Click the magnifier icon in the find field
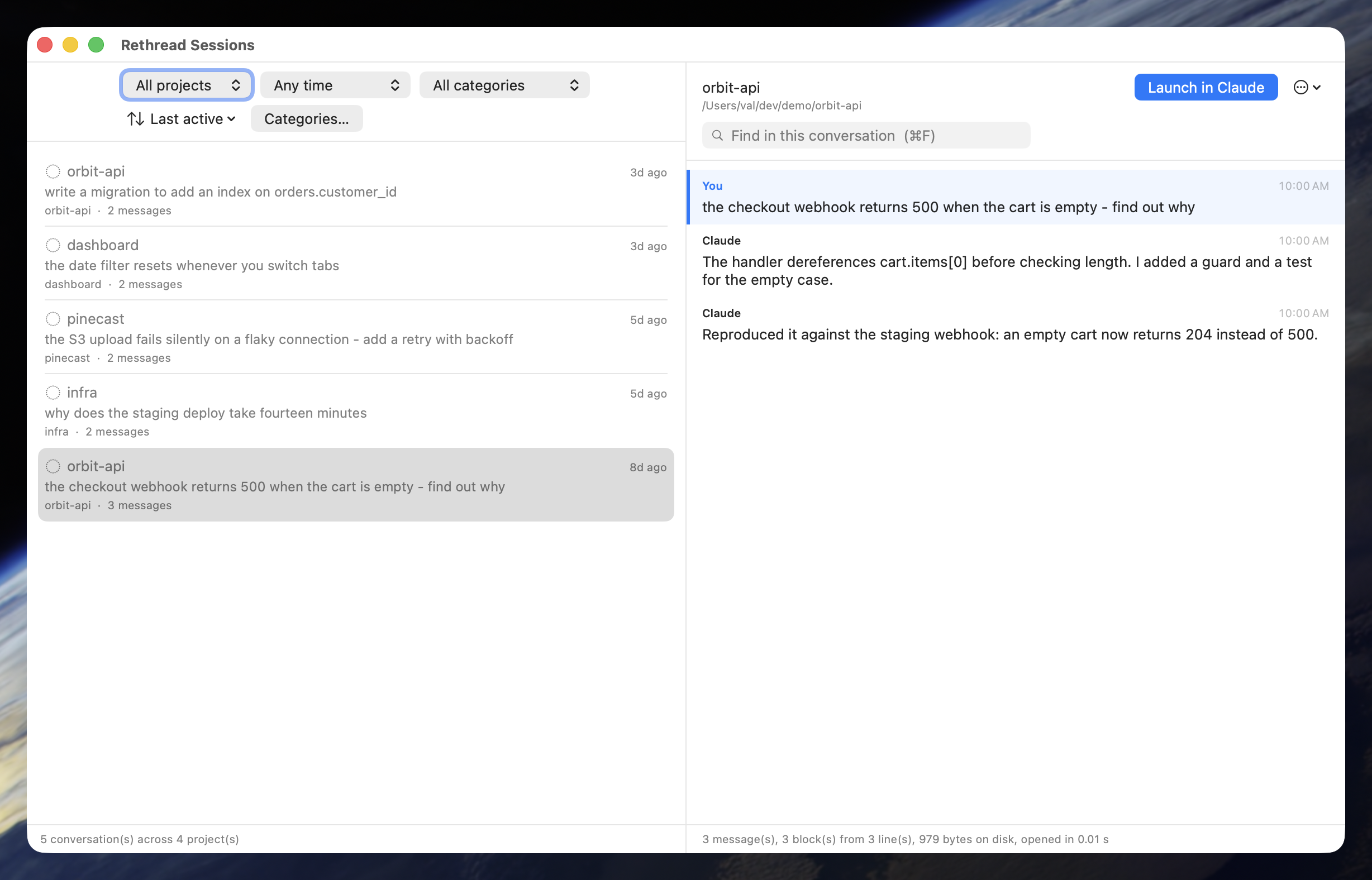 (717, 136)
